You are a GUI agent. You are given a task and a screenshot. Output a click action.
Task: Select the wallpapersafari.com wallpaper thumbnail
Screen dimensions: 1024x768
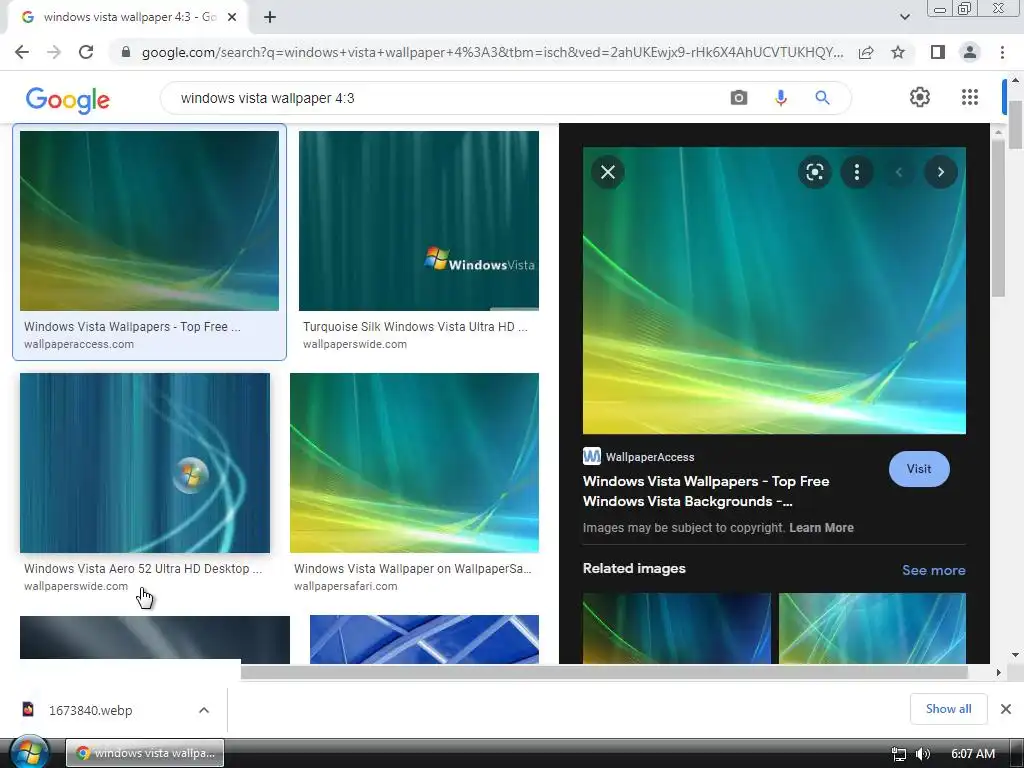click(x=415, y=463)
